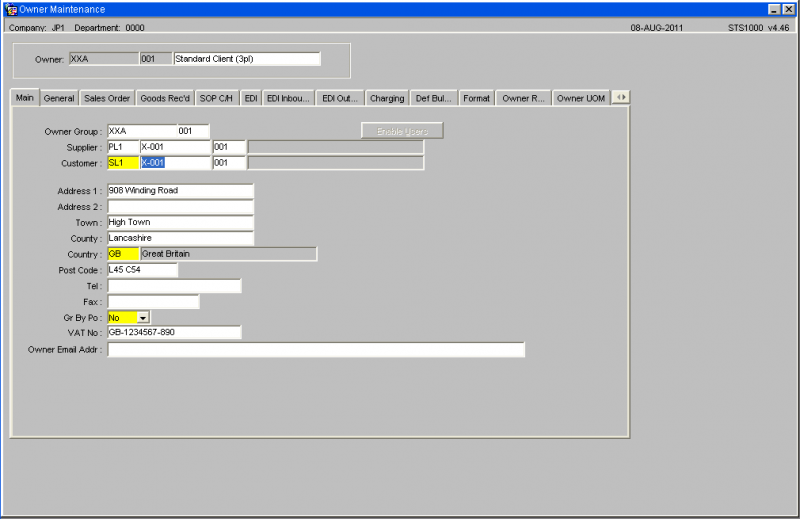This screenshot has width=800, height=519.
Task: Click the Enable Users button
Action: pos(402,131)
